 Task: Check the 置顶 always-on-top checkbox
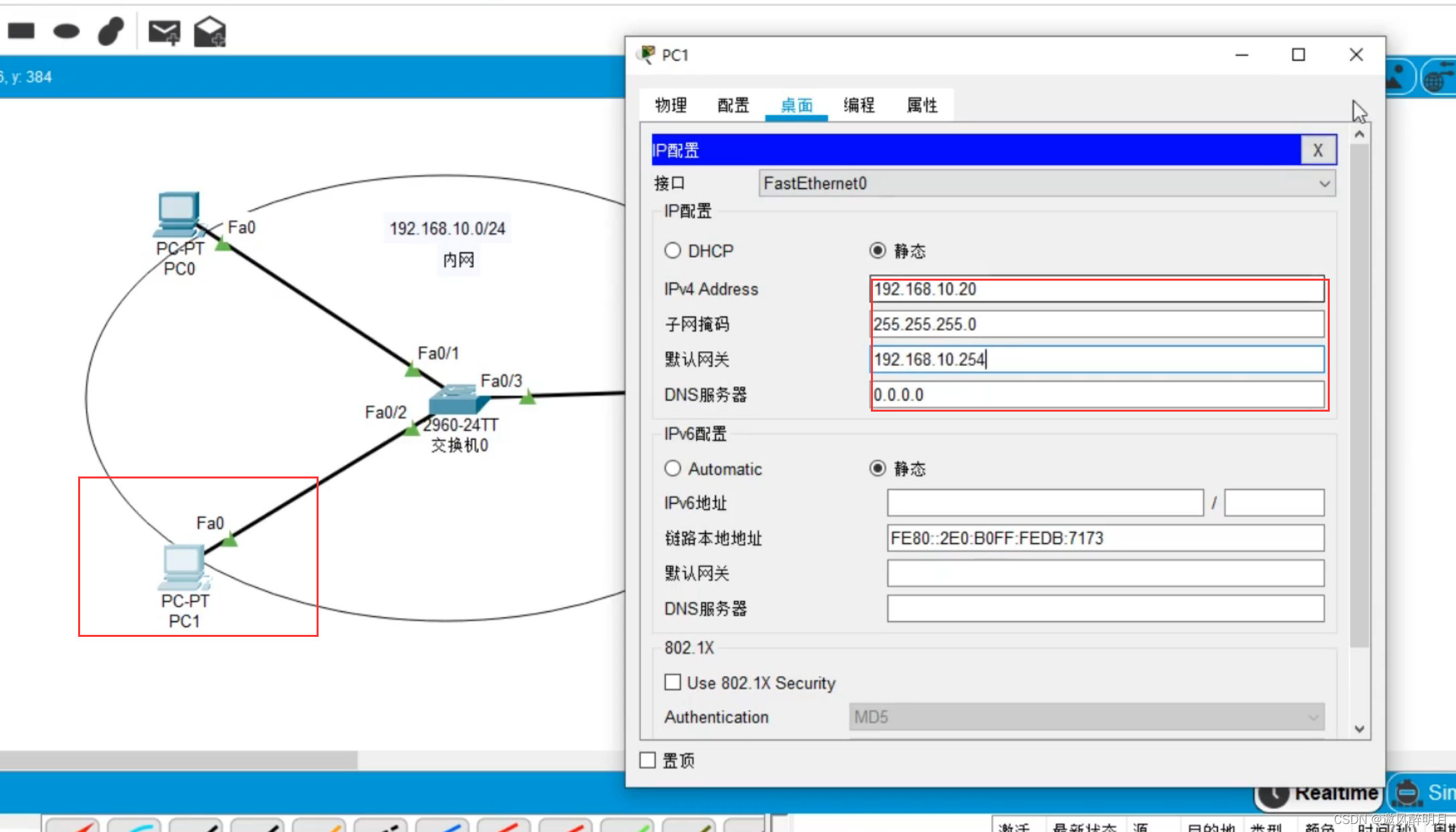point(648,760)
